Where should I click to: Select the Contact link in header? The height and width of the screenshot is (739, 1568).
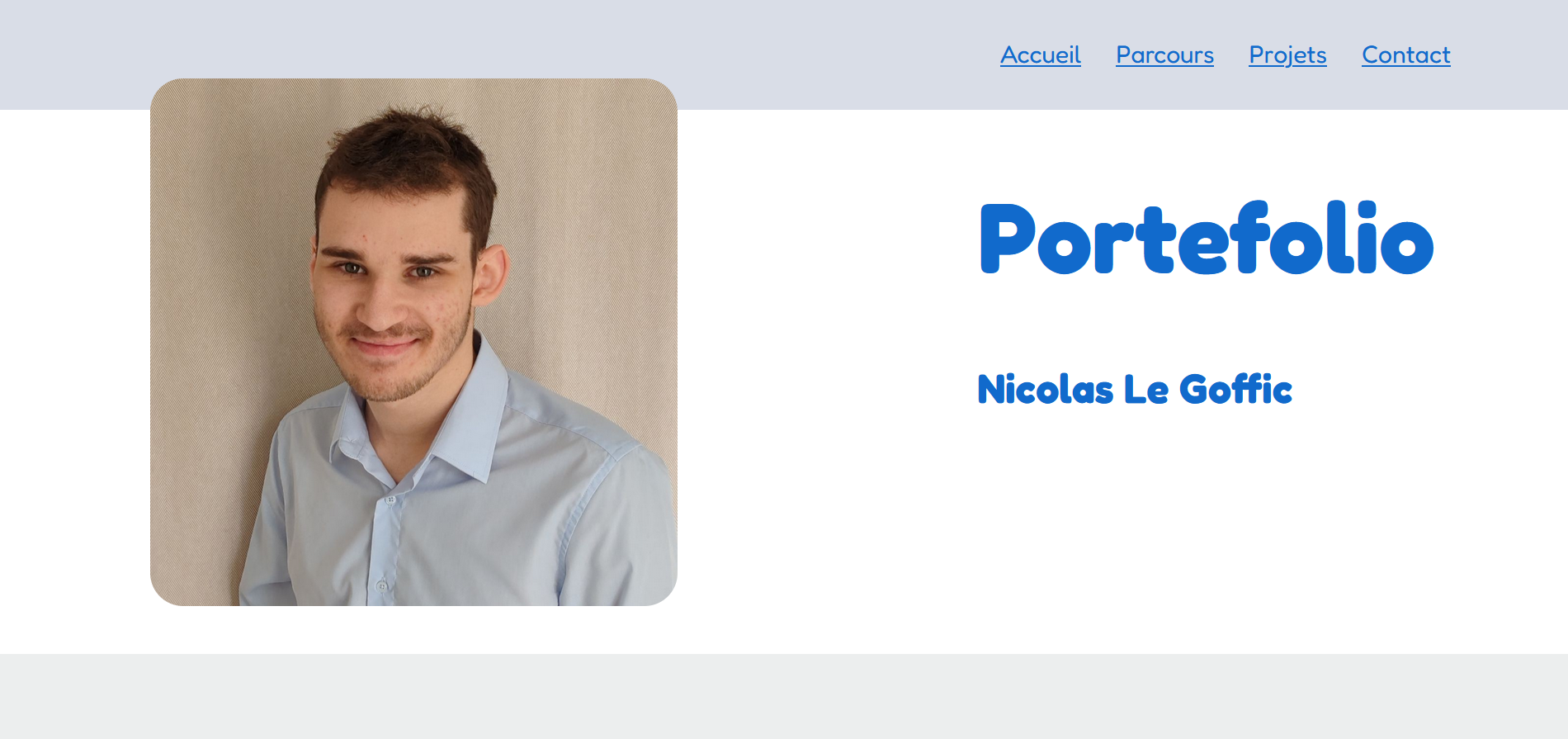coord(1406,54)
